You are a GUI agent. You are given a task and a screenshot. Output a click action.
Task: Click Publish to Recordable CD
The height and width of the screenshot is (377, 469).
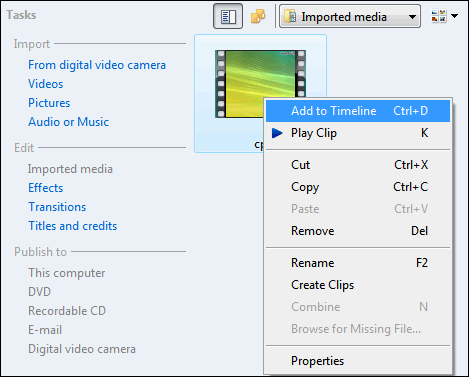67,311
